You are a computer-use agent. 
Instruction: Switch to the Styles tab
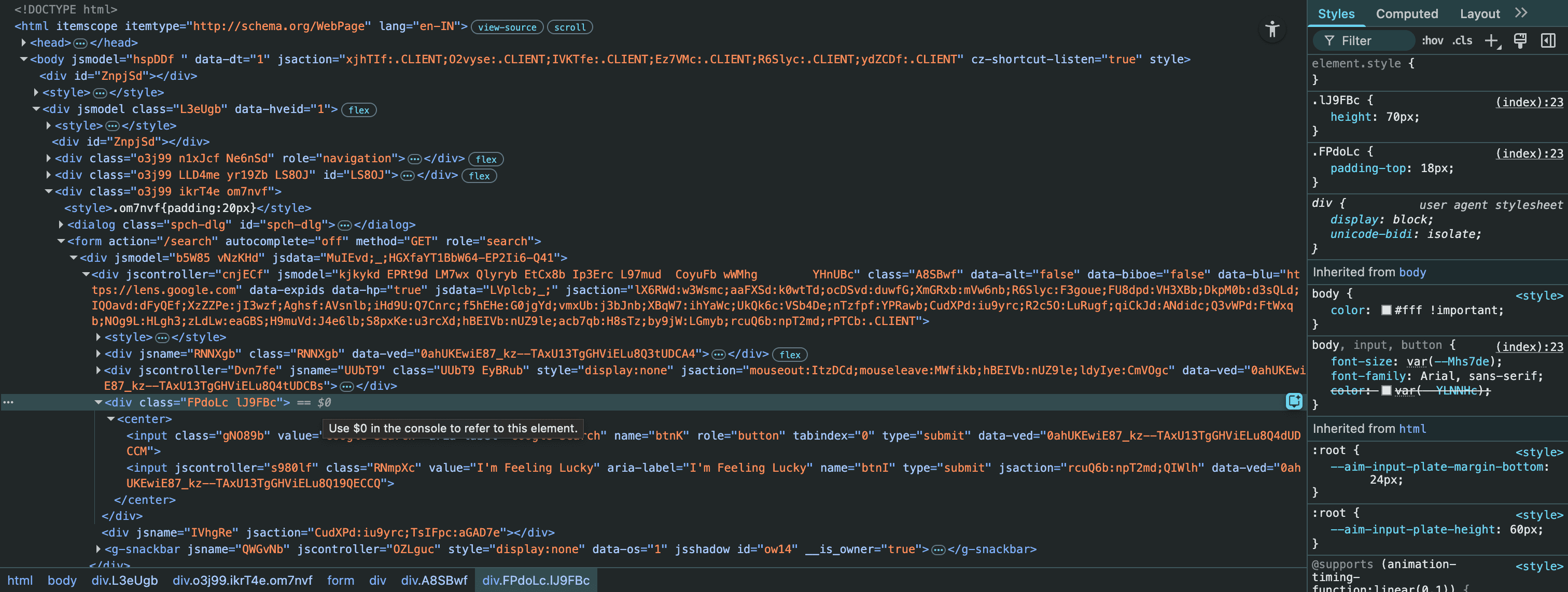coord(1336,13)
